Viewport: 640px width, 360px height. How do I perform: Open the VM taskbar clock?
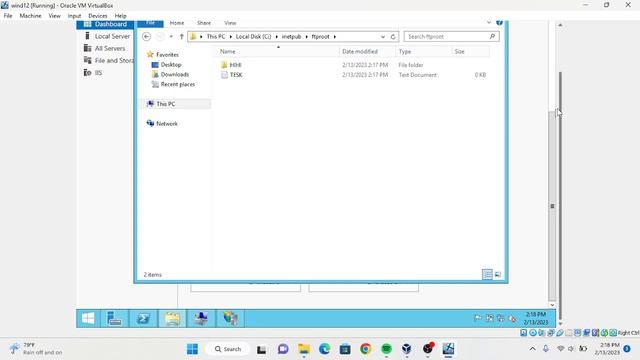click(536, 318)
